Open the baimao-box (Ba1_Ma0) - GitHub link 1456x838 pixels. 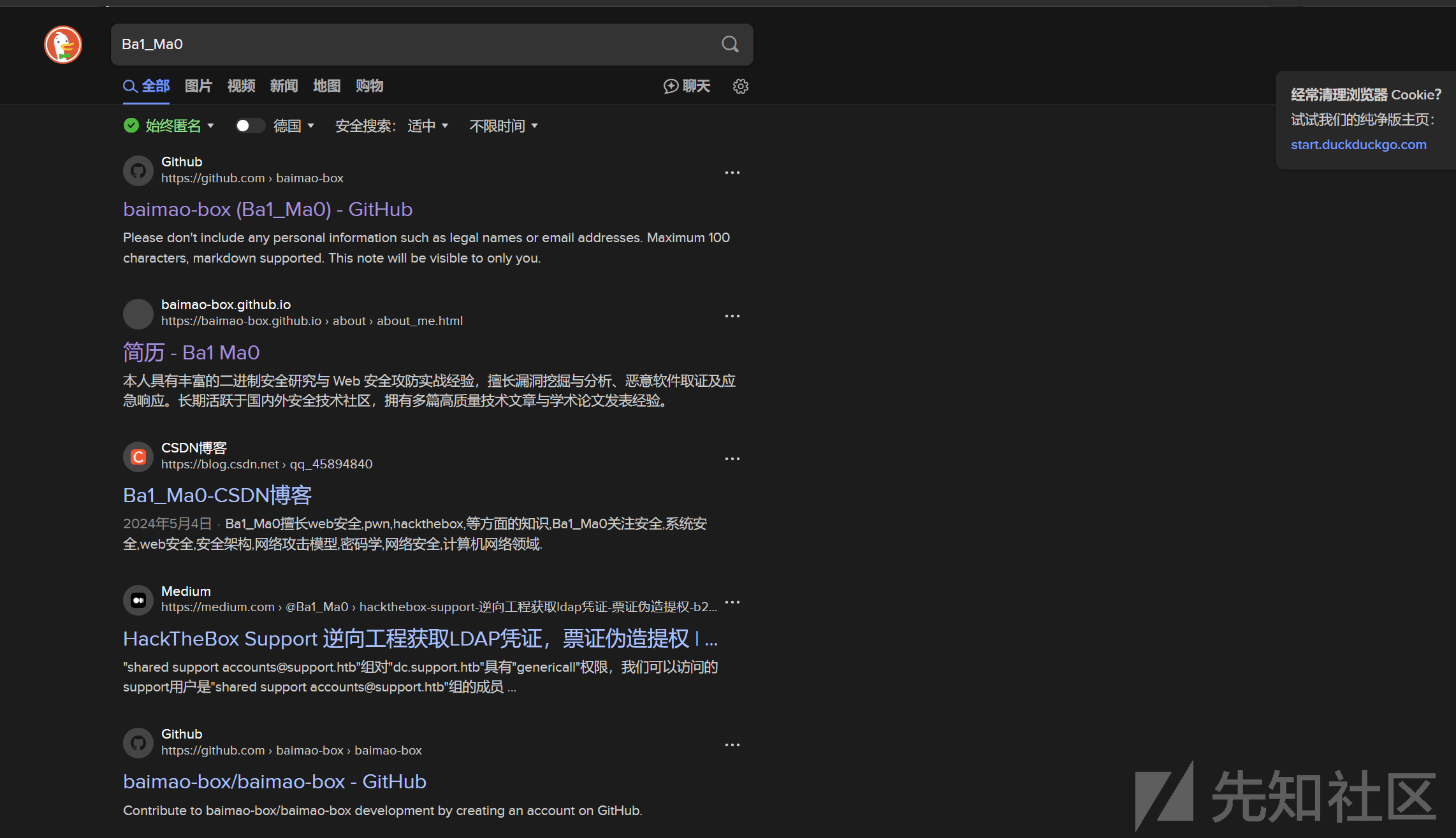pyautogui.click(x=268, y=210)
